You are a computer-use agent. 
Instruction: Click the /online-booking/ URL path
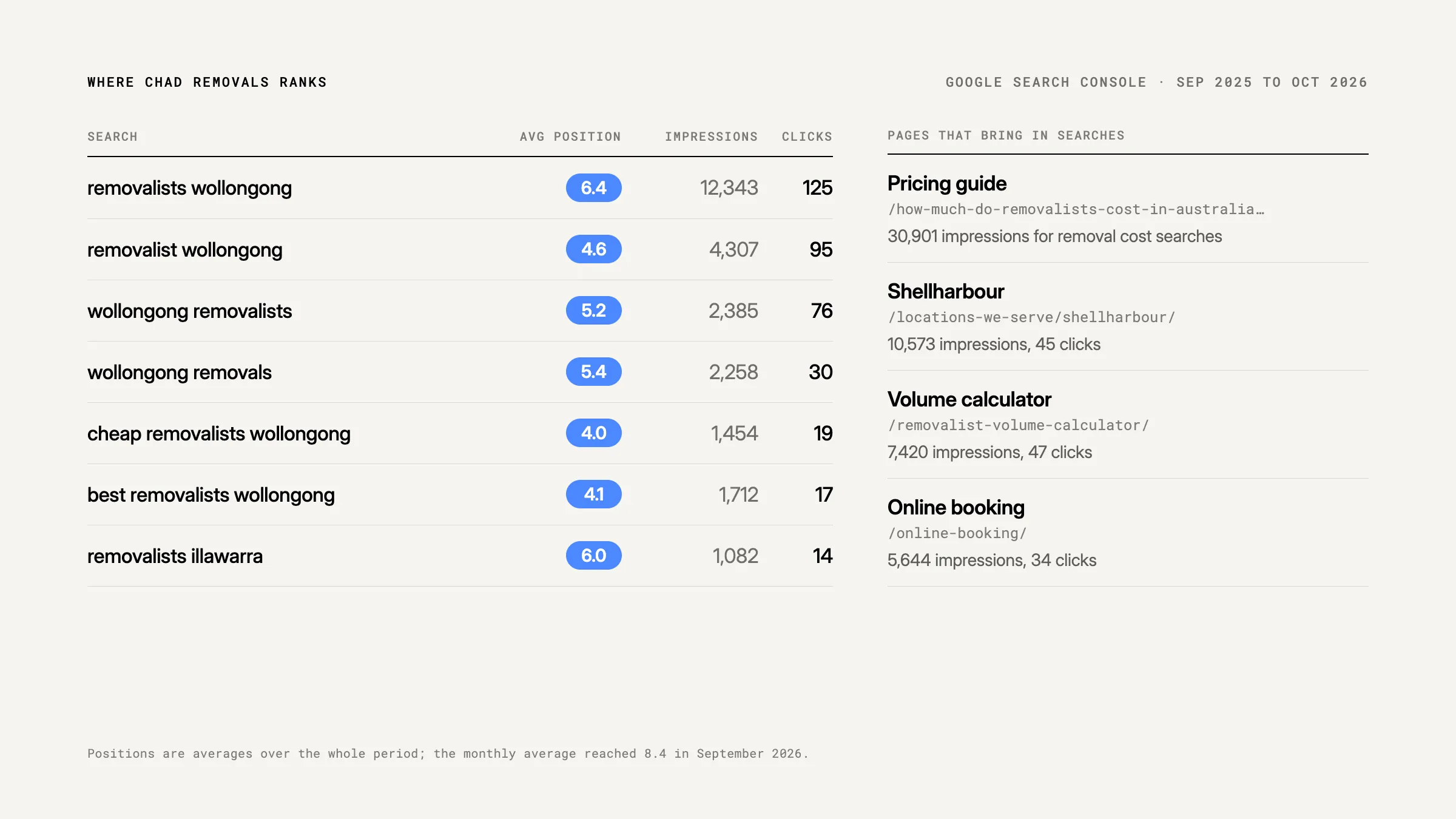tap(957, 533)
